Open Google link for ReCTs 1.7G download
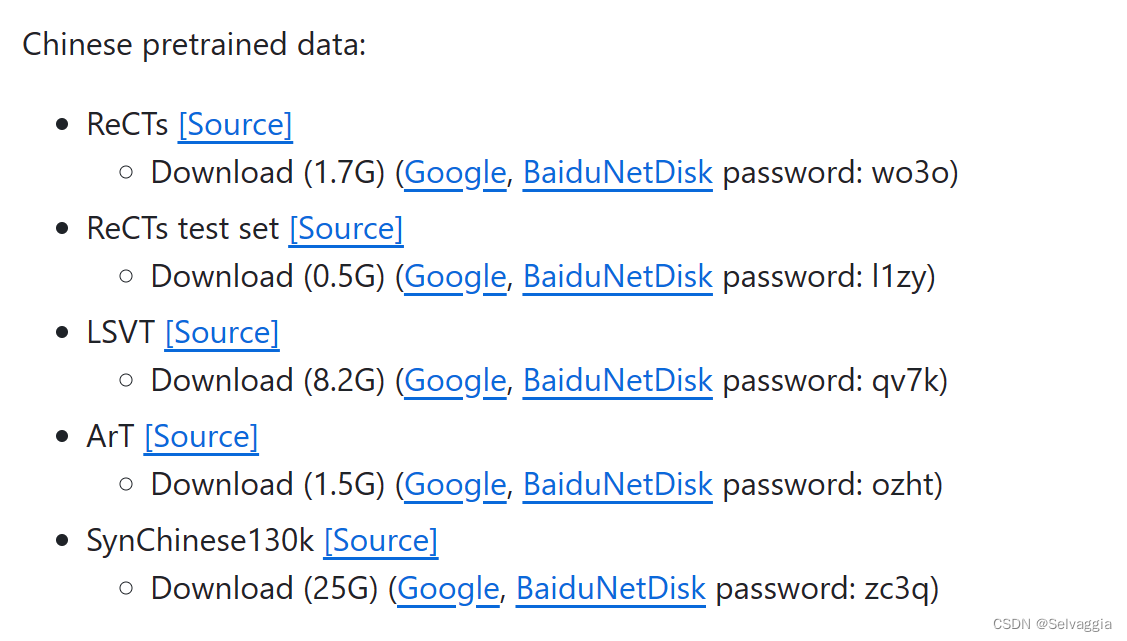This screenshot has height=641, width=1127. coord(455,173)
